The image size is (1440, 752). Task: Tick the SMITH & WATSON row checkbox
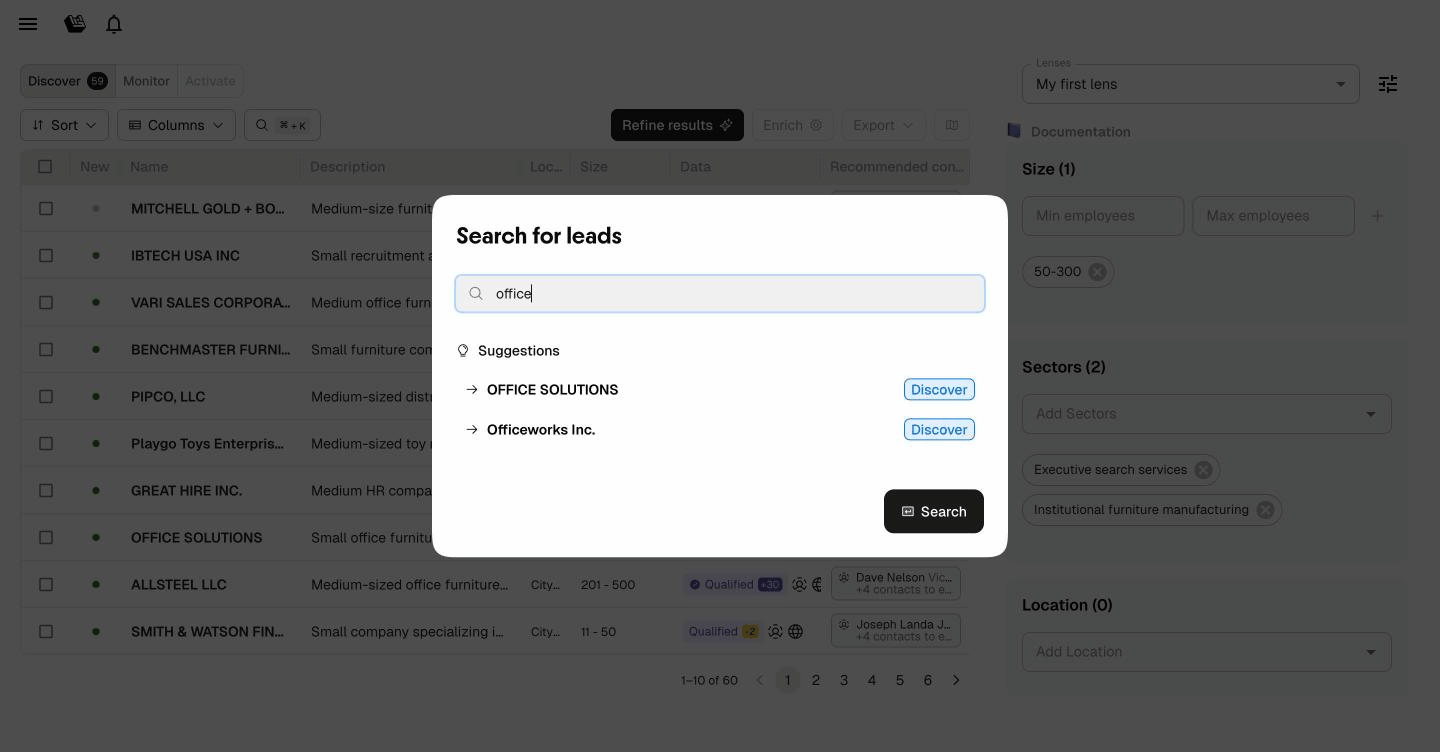(46, 631)
